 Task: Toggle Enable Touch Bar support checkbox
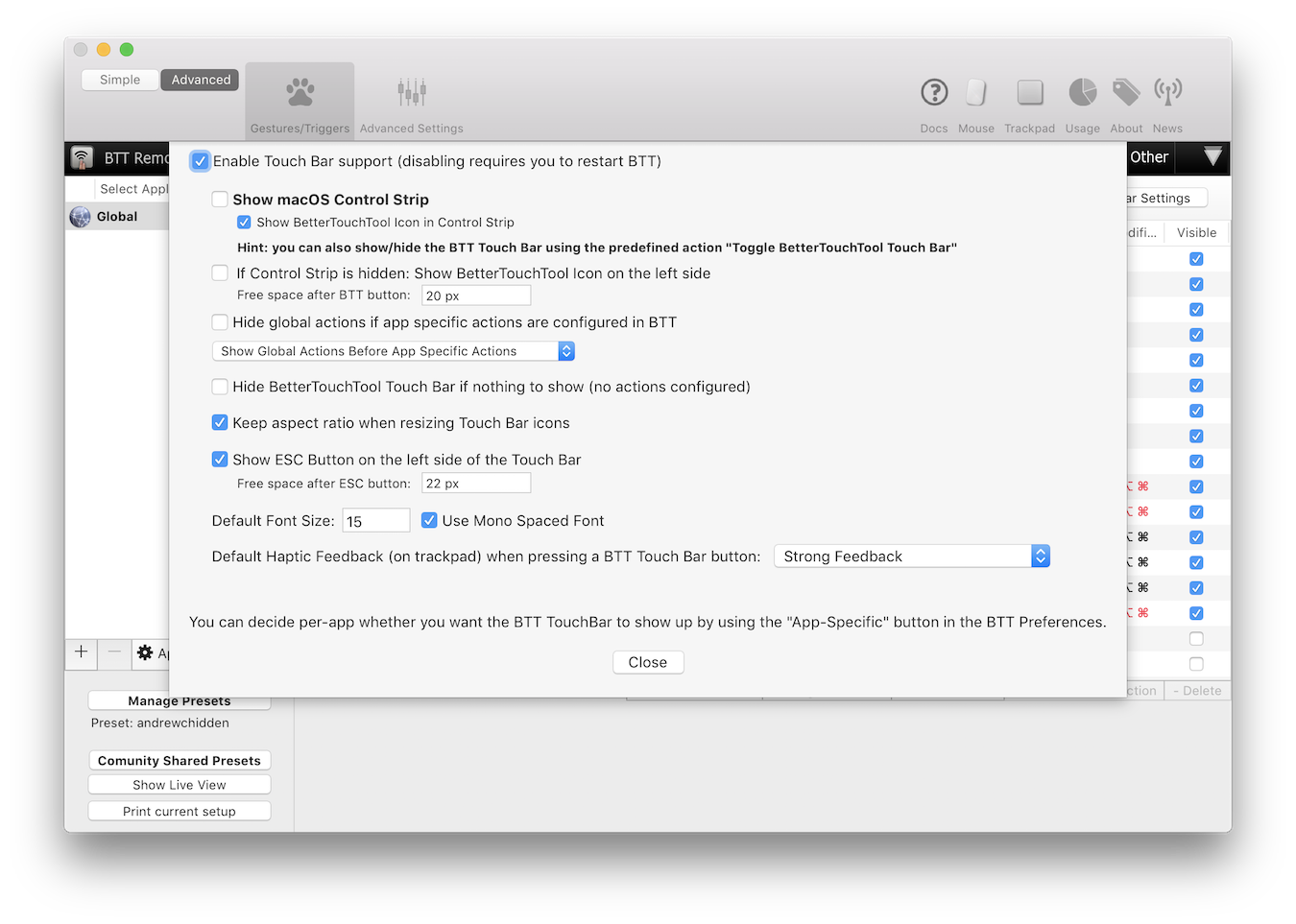pos(200,161)
